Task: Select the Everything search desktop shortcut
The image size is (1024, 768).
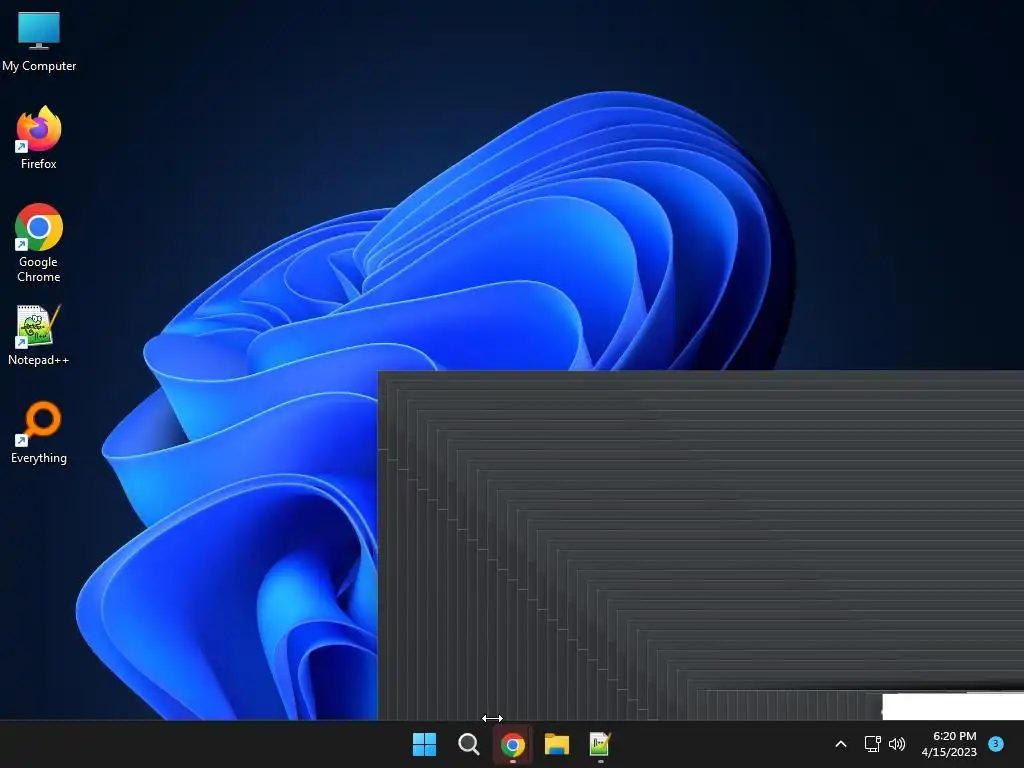Action: pyautogui.click(x=39, y=432)
